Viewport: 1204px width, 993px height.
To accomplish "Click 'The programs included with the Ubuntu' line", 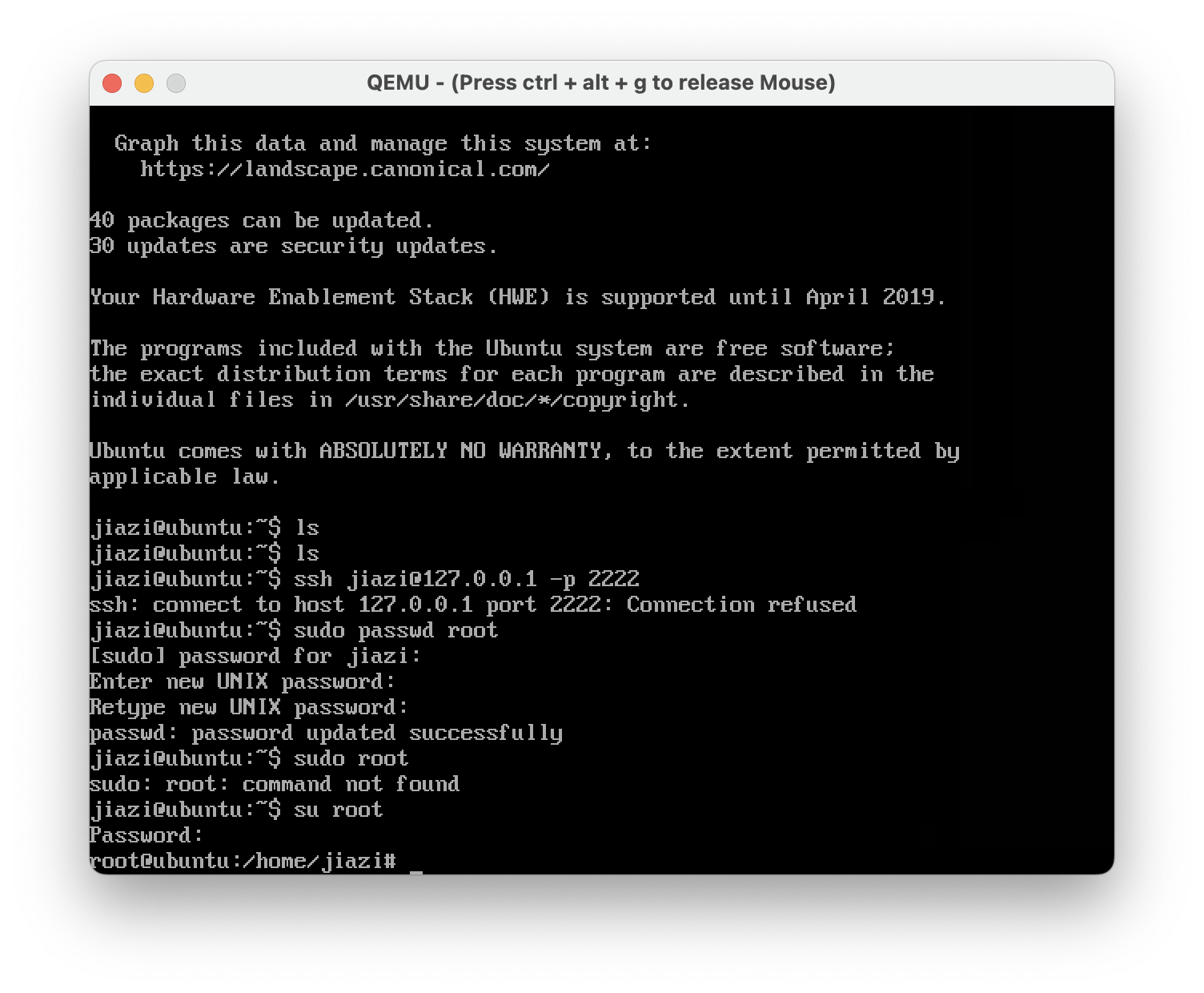I will click(x=492, y=349).
